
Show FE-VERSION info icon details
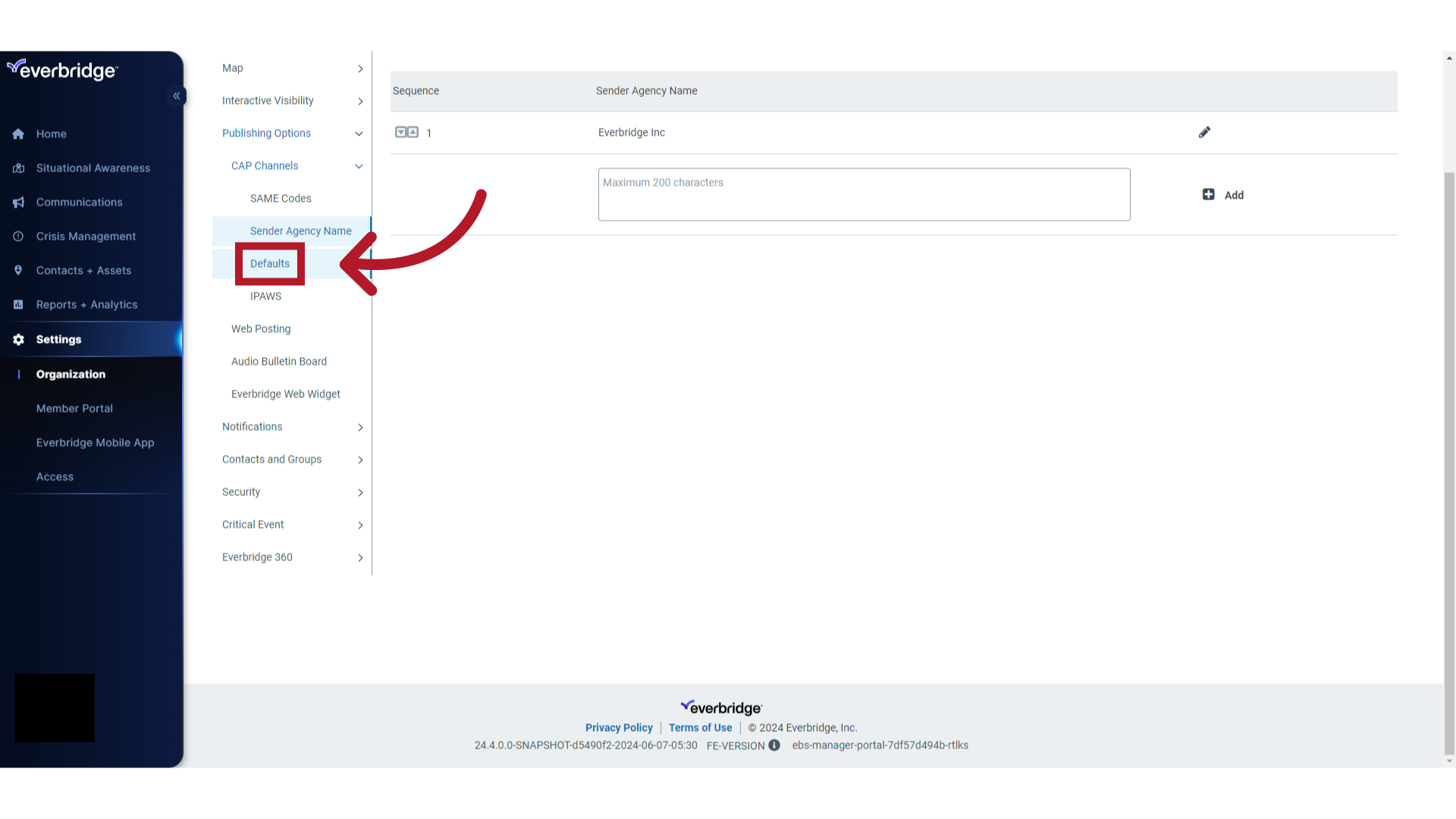point(774,745)
